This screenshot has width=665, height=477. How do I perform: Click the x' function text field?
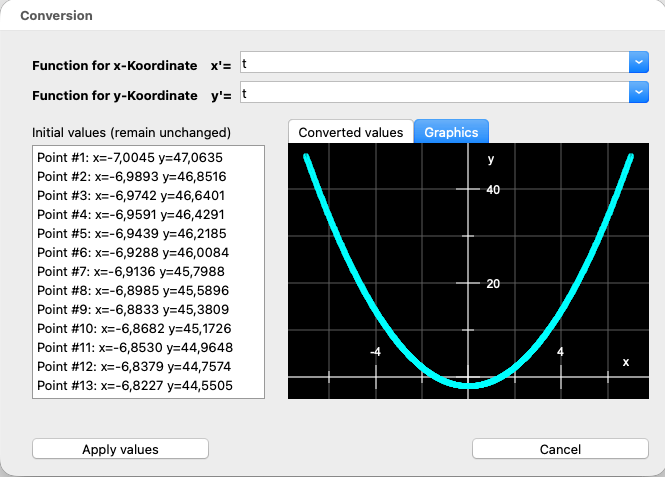tap(432, 63)
